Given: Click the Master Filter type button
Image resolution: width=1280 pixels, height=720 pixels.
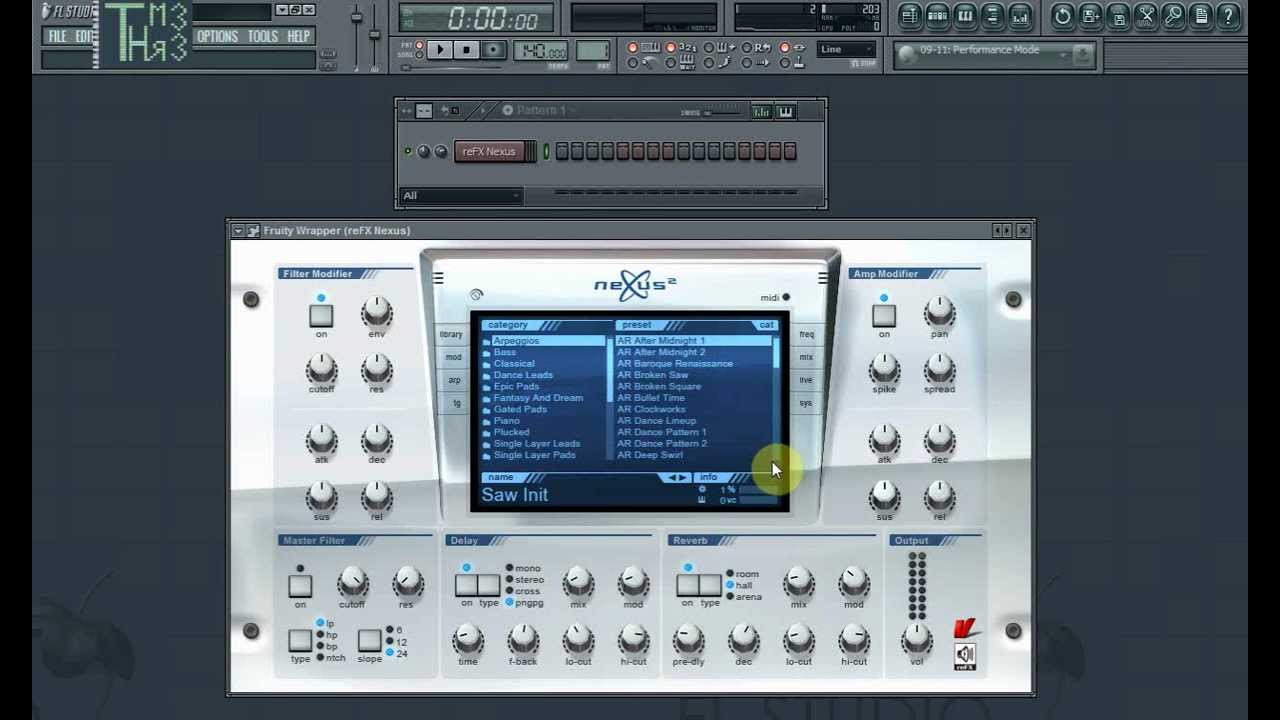Looking at the screenshot, I should (x=300, y=641).
